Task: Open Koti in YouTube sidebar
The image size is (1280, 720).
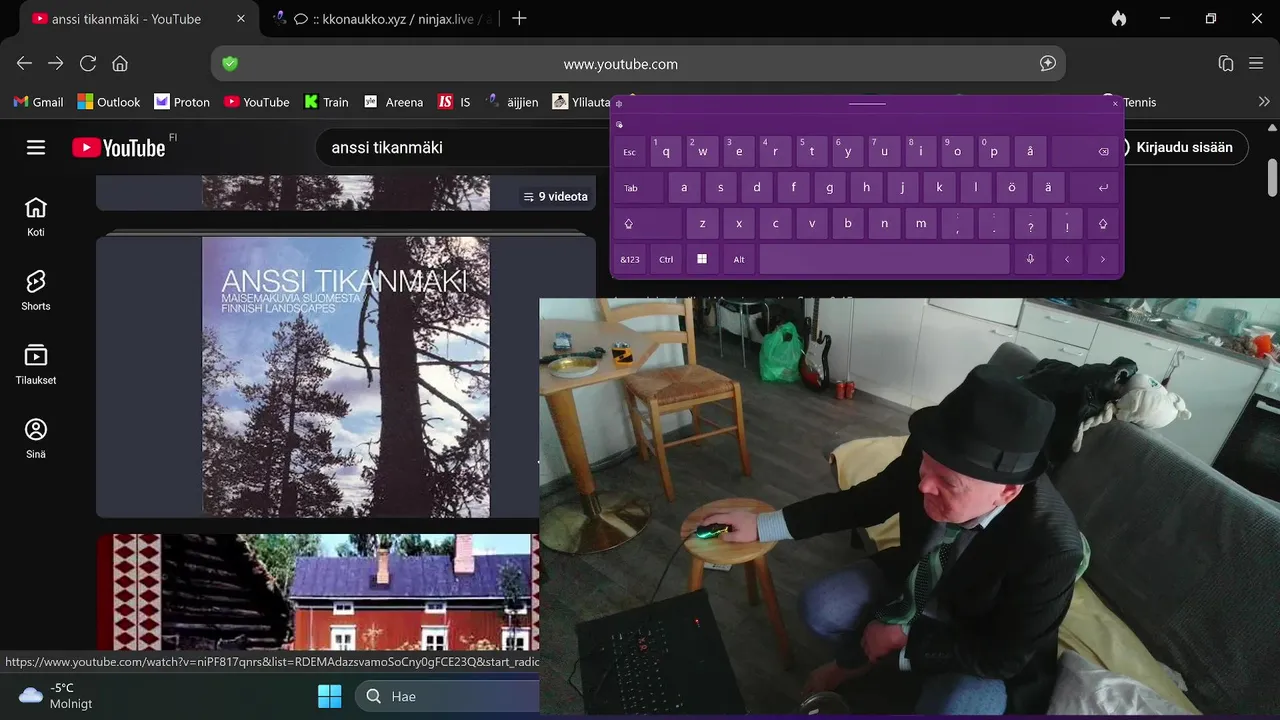Action: click(x=36, y=216)
